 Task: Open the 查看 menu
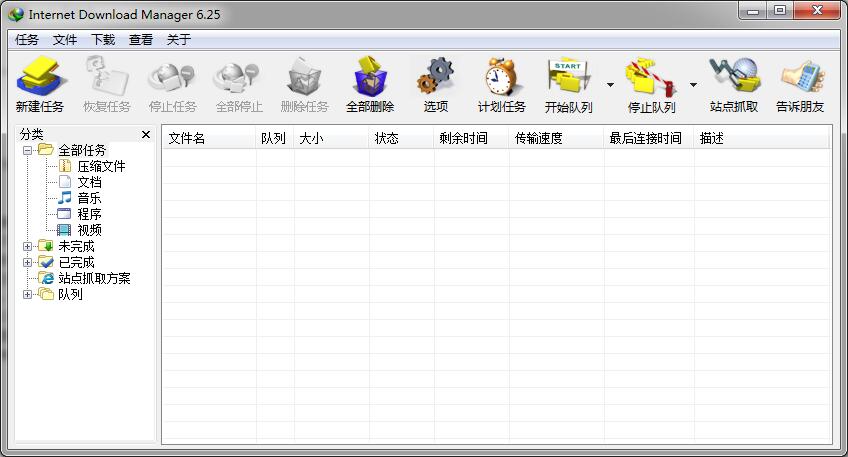(141, 39)
